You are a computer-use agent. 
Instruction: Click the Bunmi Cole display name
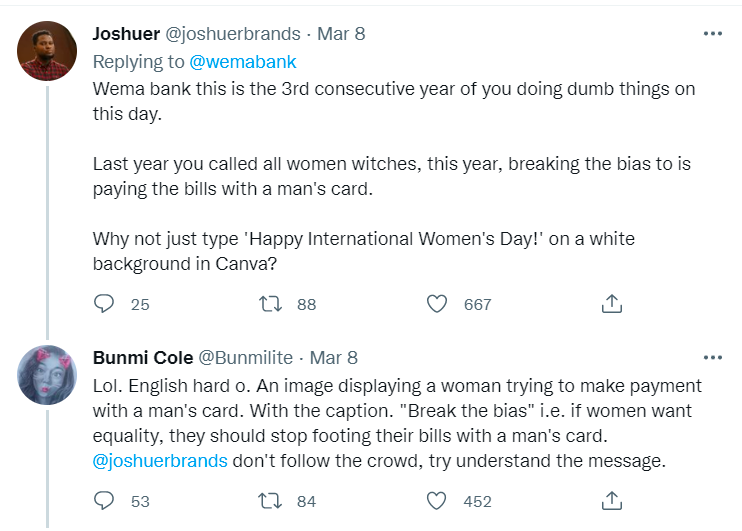pos(142,357)
